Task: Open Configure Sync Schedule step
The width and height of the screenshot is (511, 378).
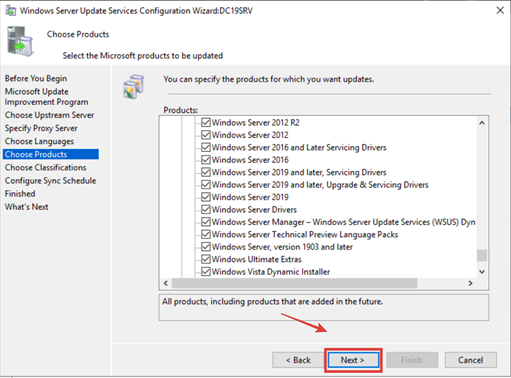Action: pyautogui.click(x=50, y=181)
